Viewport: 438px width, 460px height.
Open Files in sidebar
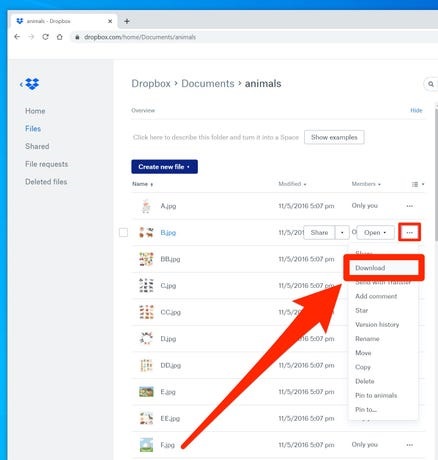coord(33,129)
